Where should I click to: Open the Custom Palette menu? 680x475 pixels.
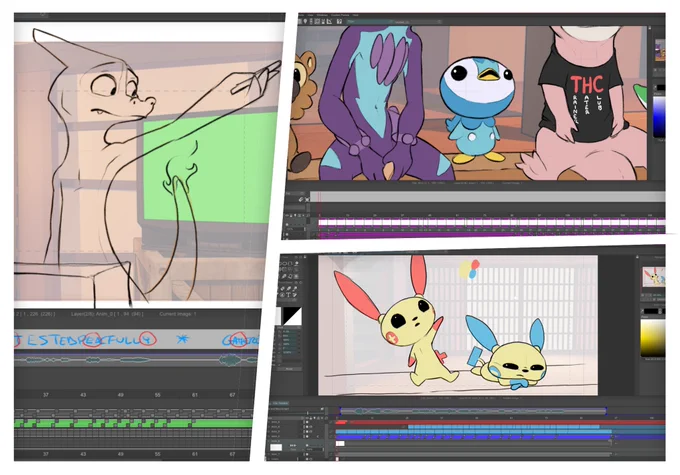pos(340,15)
